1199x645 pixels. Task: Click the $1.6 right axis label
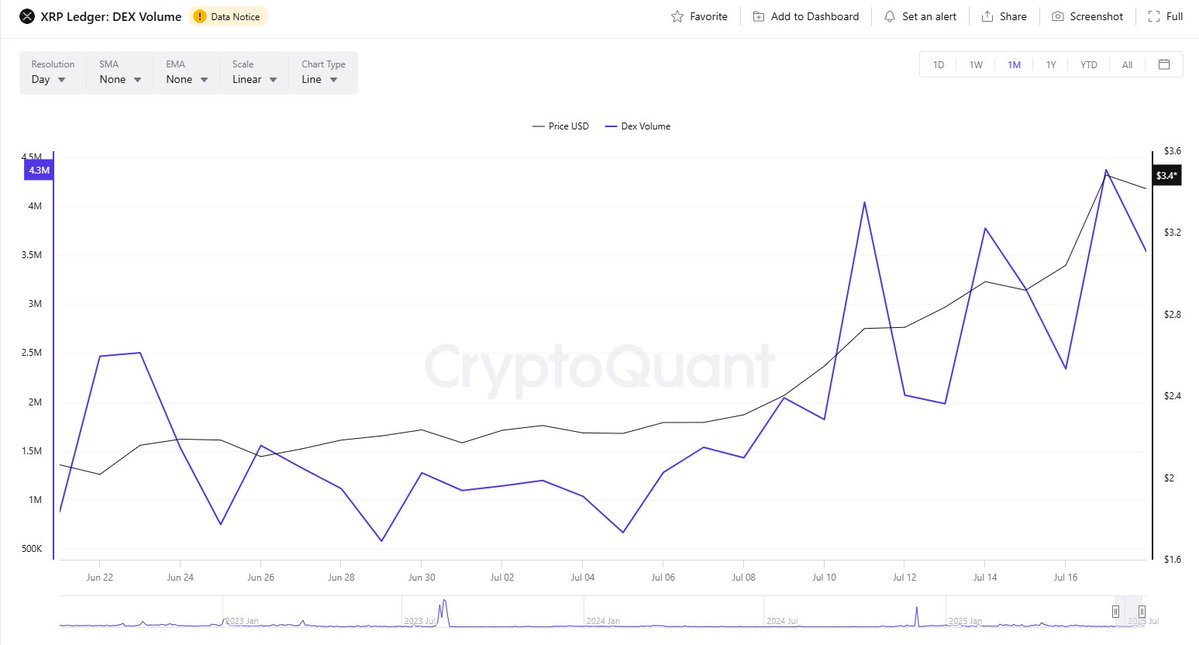pyautogui.click(x=1172, y=559)
